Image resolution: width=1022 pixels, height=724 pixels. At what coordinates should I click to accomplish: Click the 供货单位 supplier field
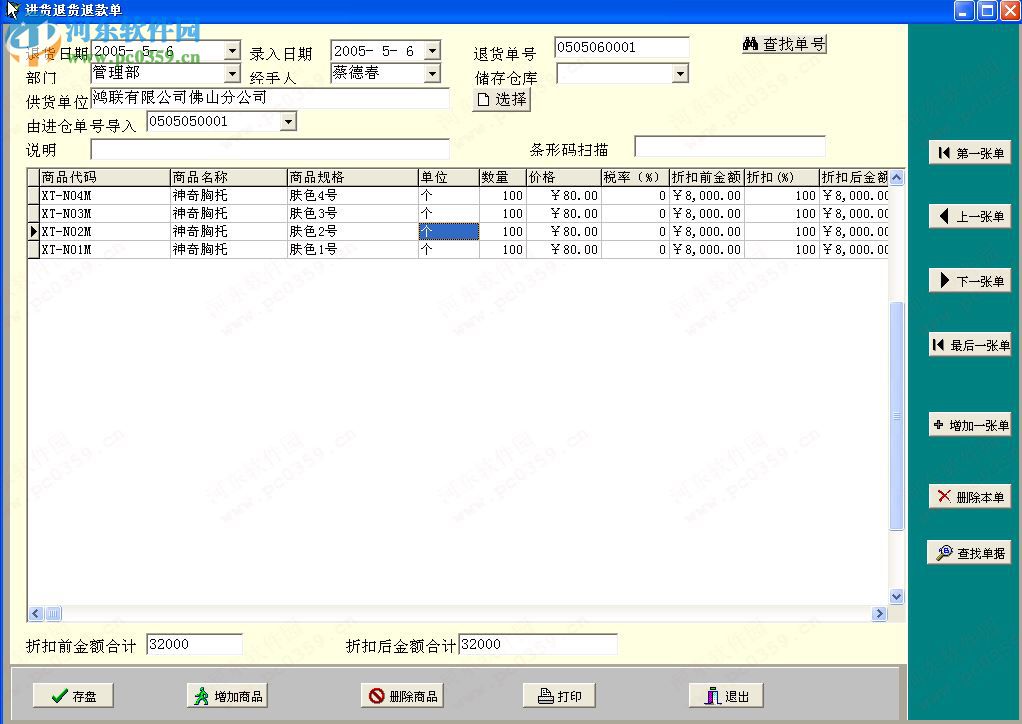pos(270,98)
